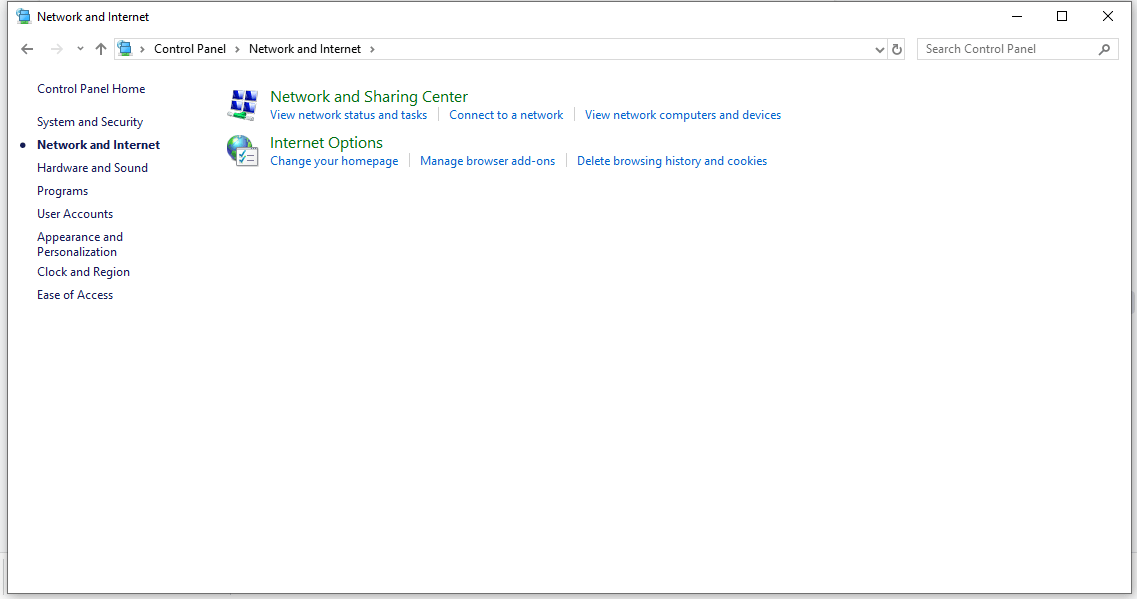
Task: Click the window title bar network icon
Action: point(24,17)
